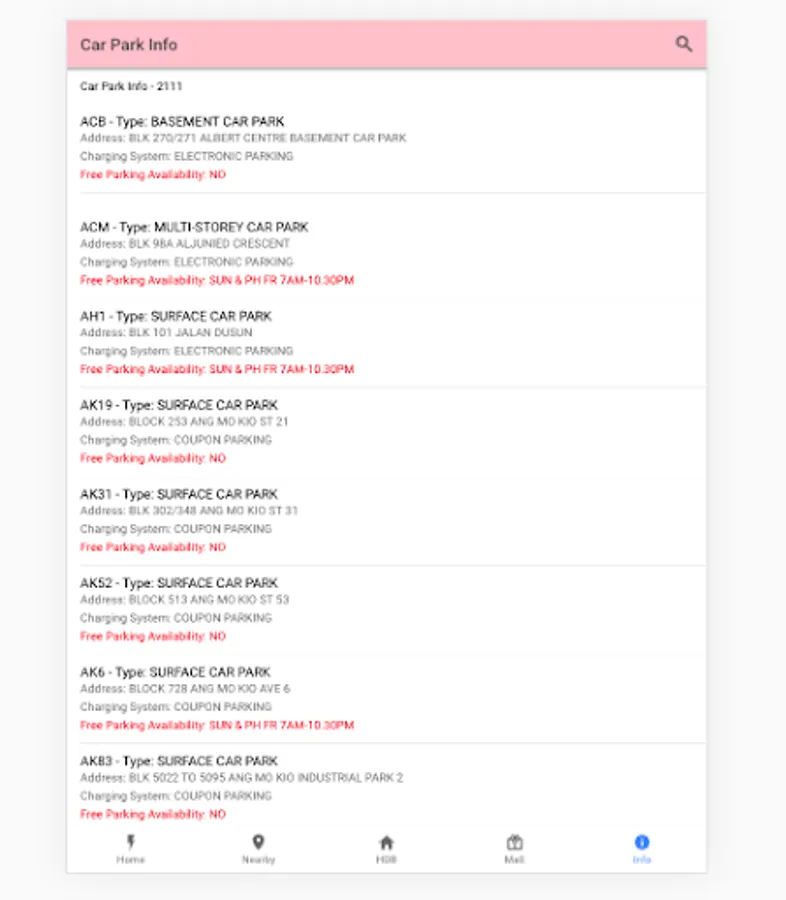Open the AH1 surface car park entry
Image resolution: width=786 pixels, height=900 pixels.
pos(386,342)
